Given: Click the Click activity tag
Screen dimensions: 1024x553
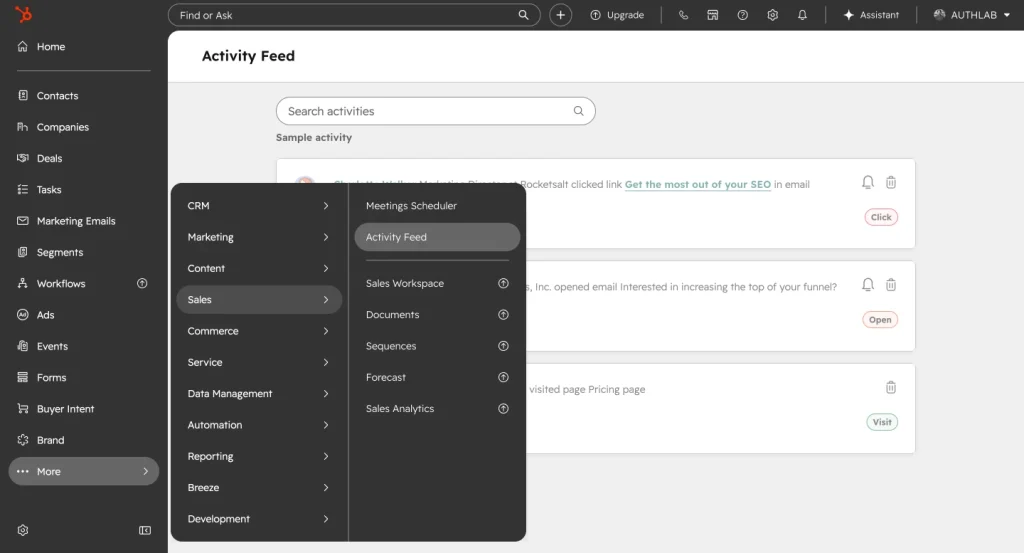Looking at the screenshot, I should (x=881, y=217).
